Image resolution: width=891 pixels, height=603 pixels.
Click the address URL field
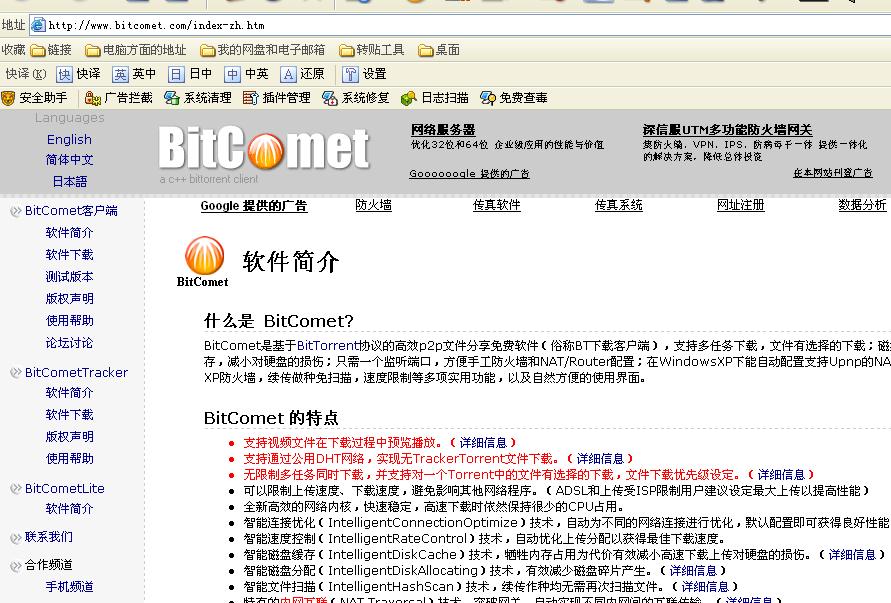click(460, 25)
